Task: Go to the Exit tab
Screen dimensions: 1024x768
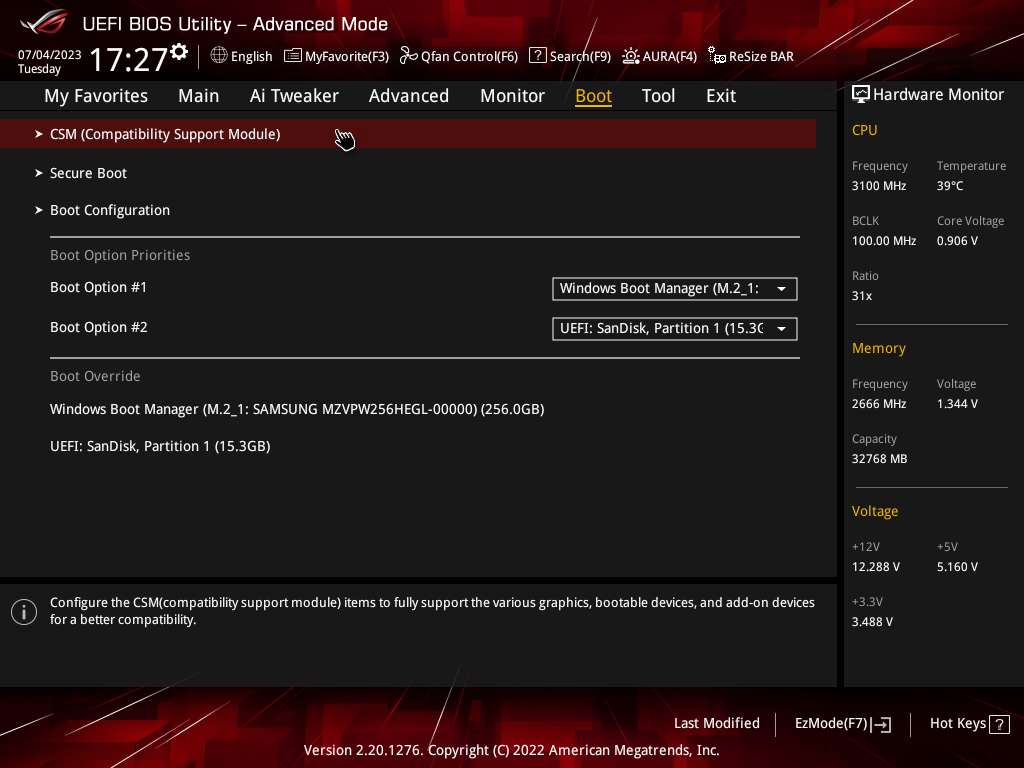Action: pos(721,96)
